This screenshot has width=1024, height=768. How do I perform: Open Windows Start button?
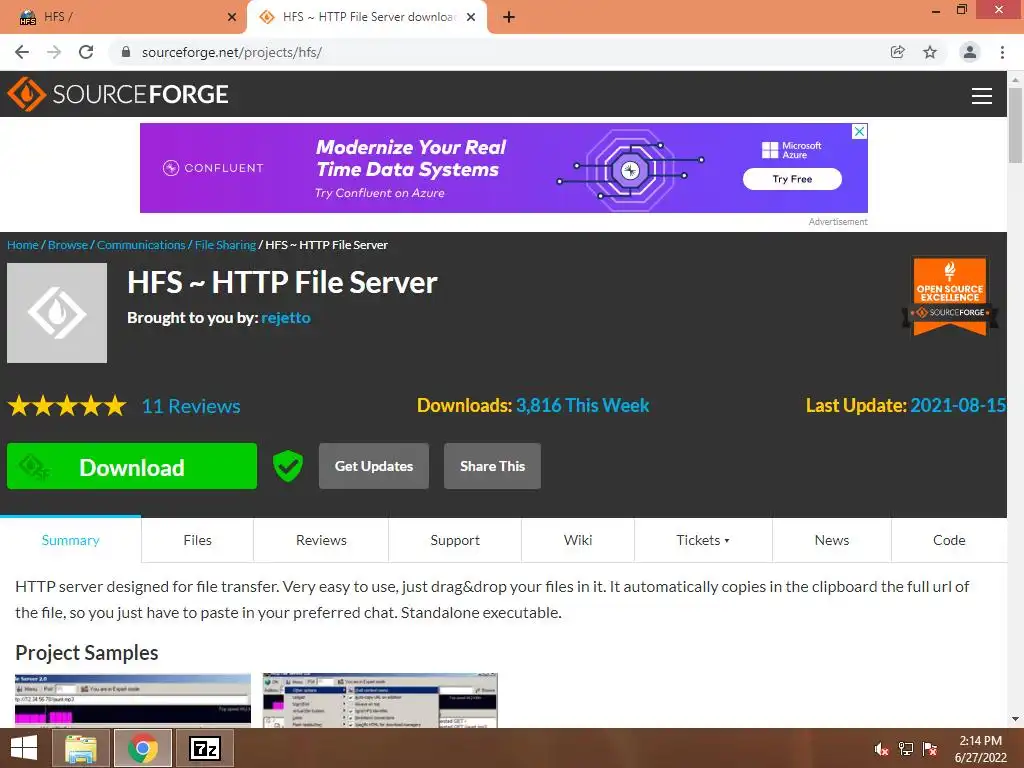[24, 748]
